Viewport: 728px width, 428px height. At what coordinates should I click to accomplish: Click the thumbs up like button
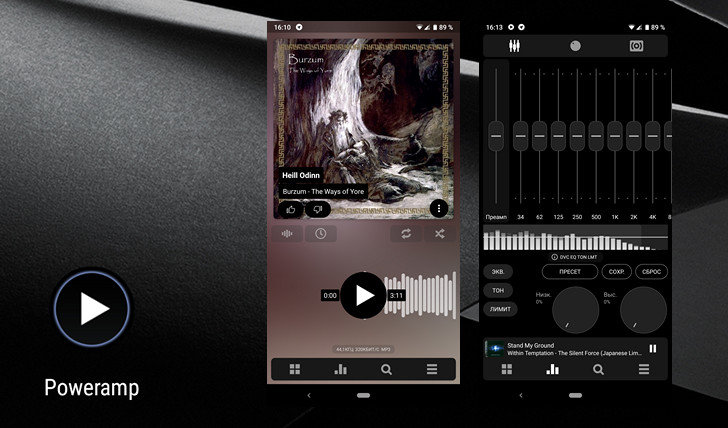(x=291, y=209)
